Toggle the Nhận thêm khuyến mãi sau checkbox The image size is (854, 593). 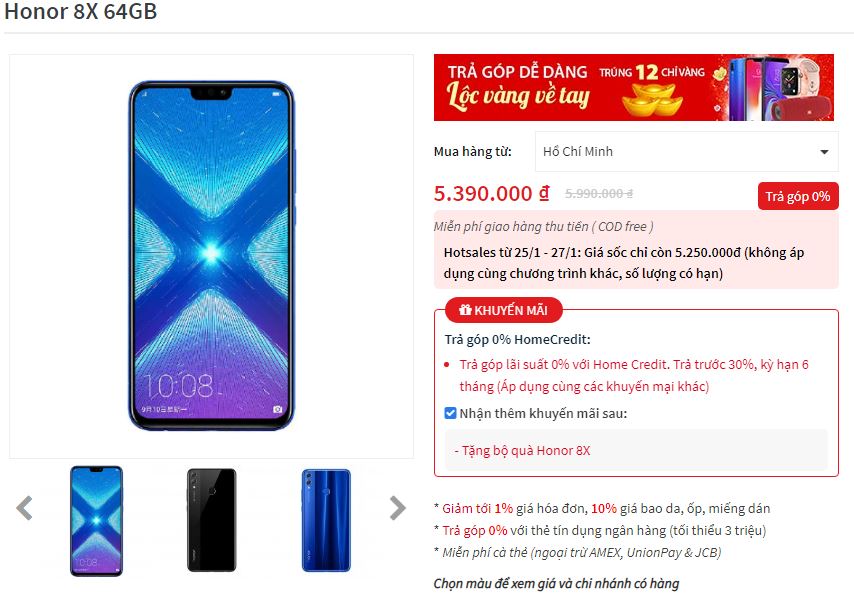pos(450,413)
